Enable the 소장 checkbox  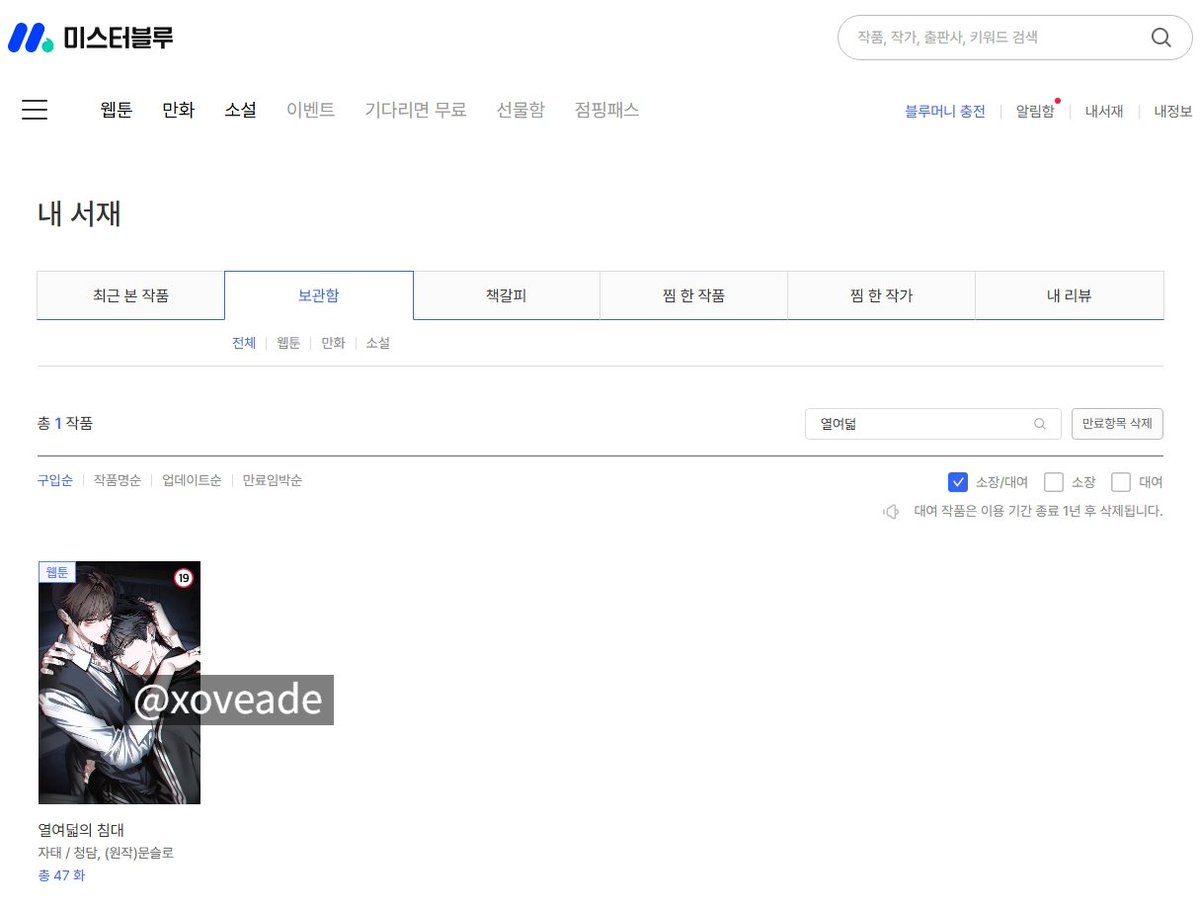(x=1053, y=482)
